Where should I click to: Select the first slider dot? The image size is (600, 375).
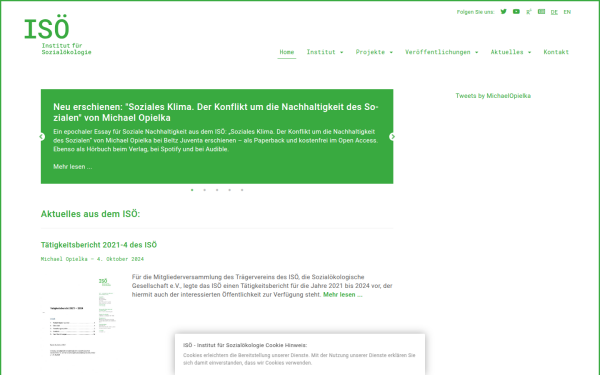(x=192, y=190)
